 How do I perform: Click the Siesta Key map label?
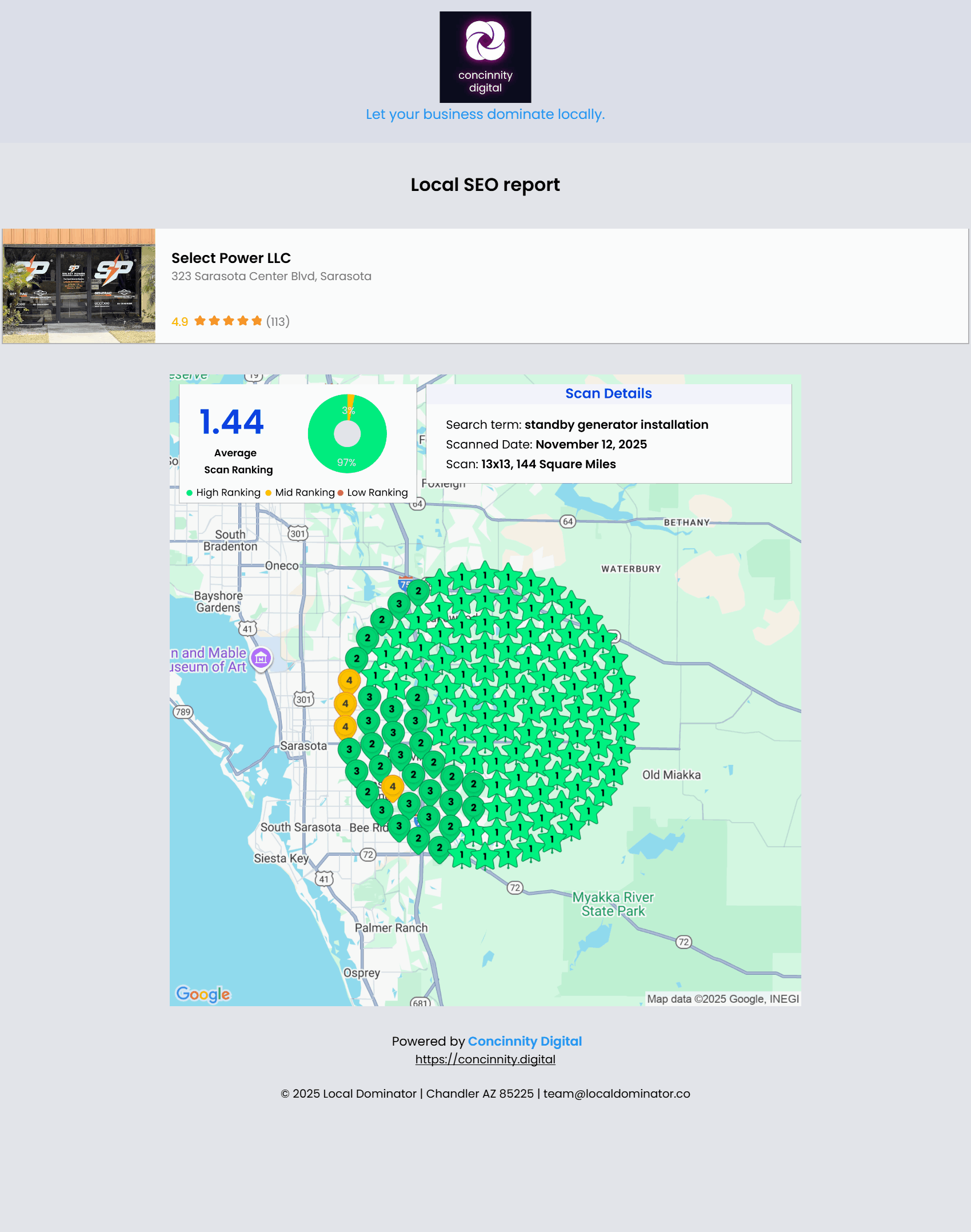coord(281,858)
